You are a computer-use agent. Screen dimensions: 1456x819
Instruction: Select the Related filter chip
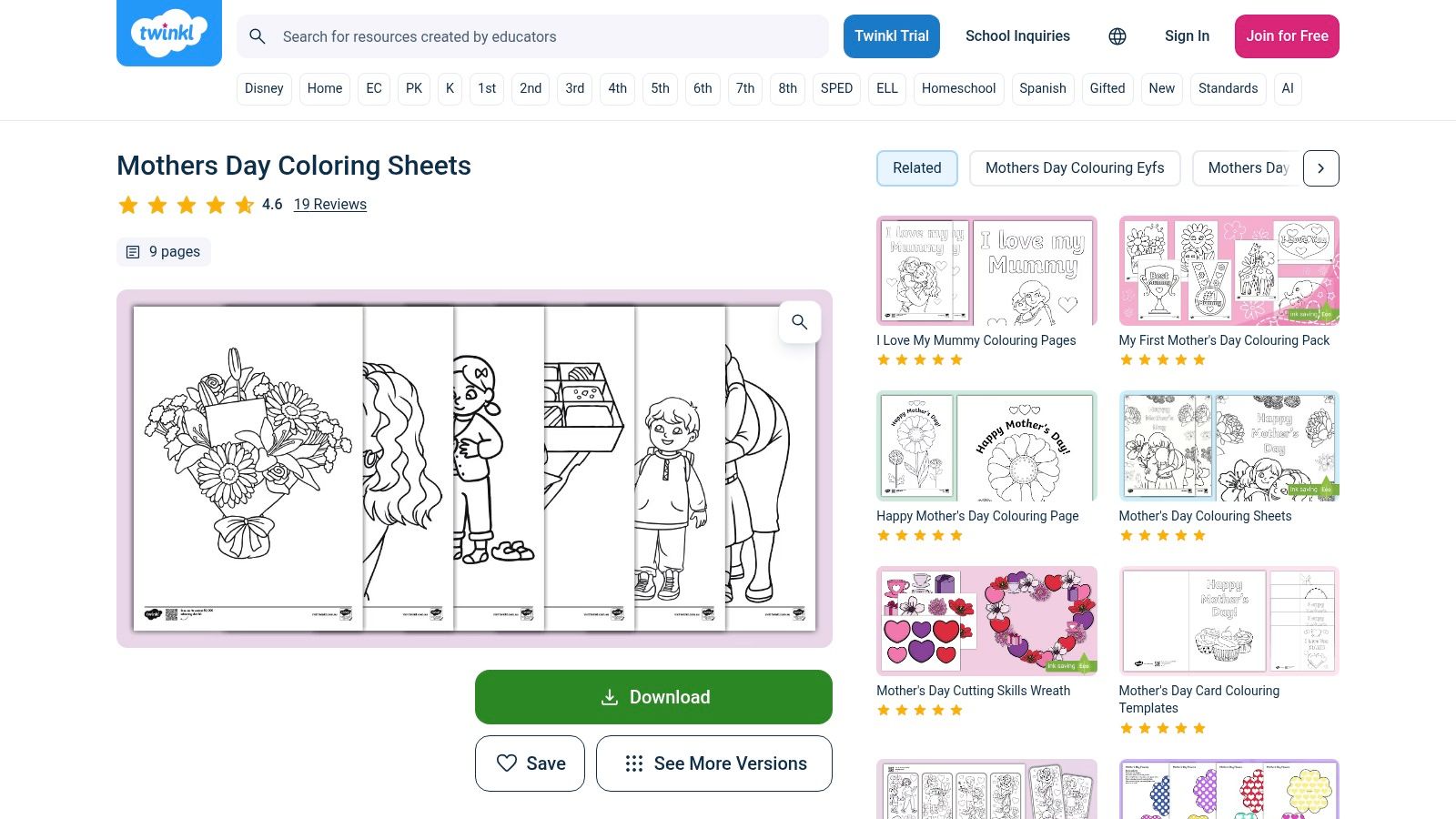916,168
